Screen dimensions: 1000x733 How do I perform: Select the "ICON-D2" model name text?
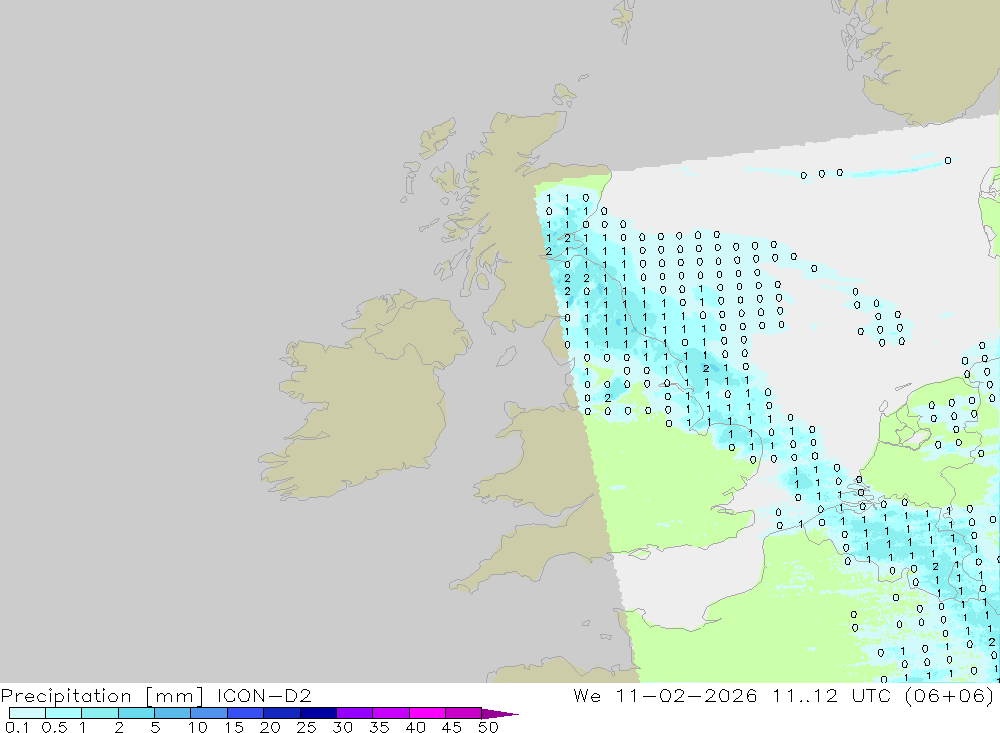click(x=264, y=695)
